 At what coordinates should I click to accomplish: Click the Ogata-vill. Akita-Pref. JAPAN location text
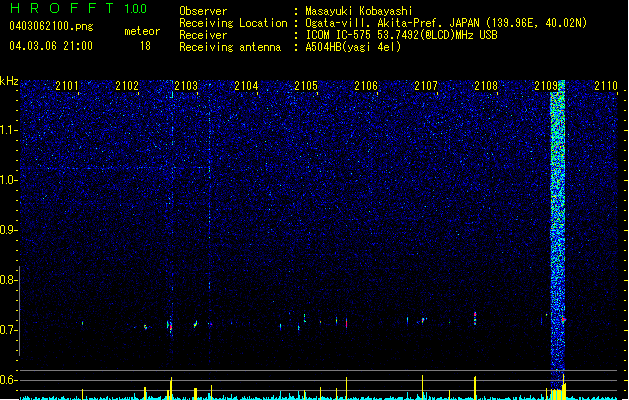(446, 23)
